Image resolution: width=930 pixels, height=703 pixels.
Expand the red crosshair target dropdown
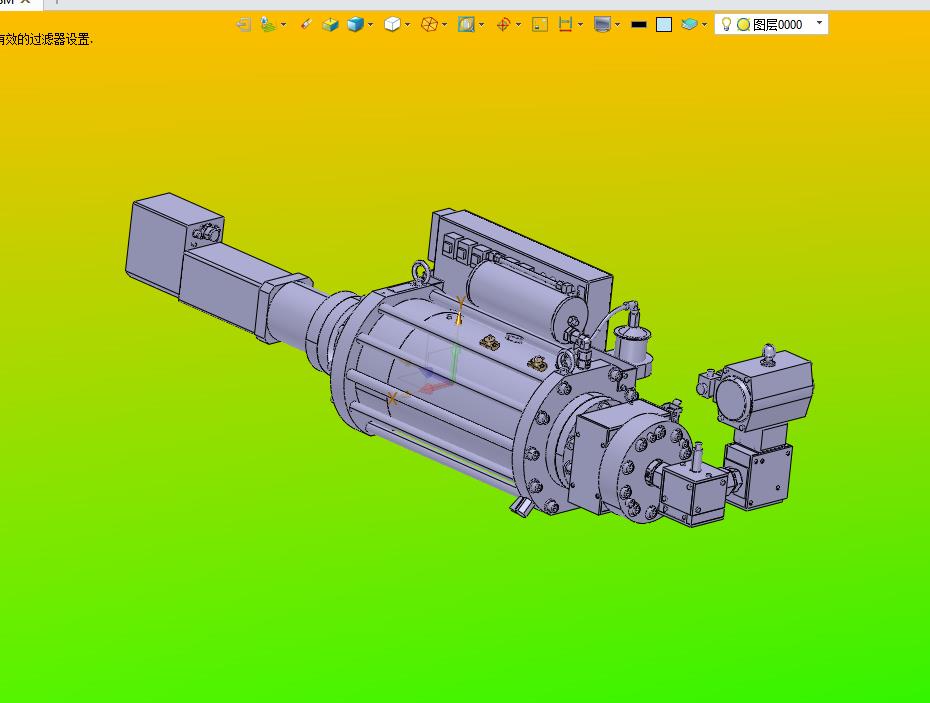pyautogui.click(x=519, y=24)
